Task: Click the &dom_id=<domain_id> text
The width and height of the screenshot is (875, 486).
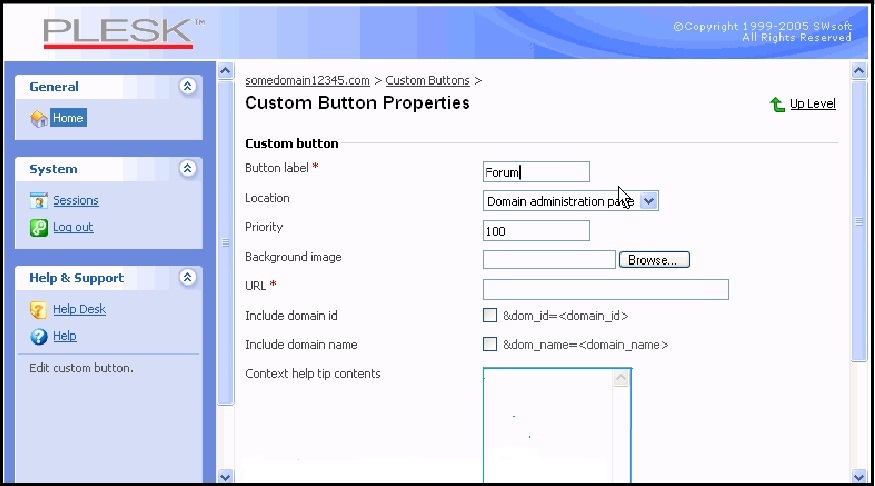Action: tap(565, 316)
